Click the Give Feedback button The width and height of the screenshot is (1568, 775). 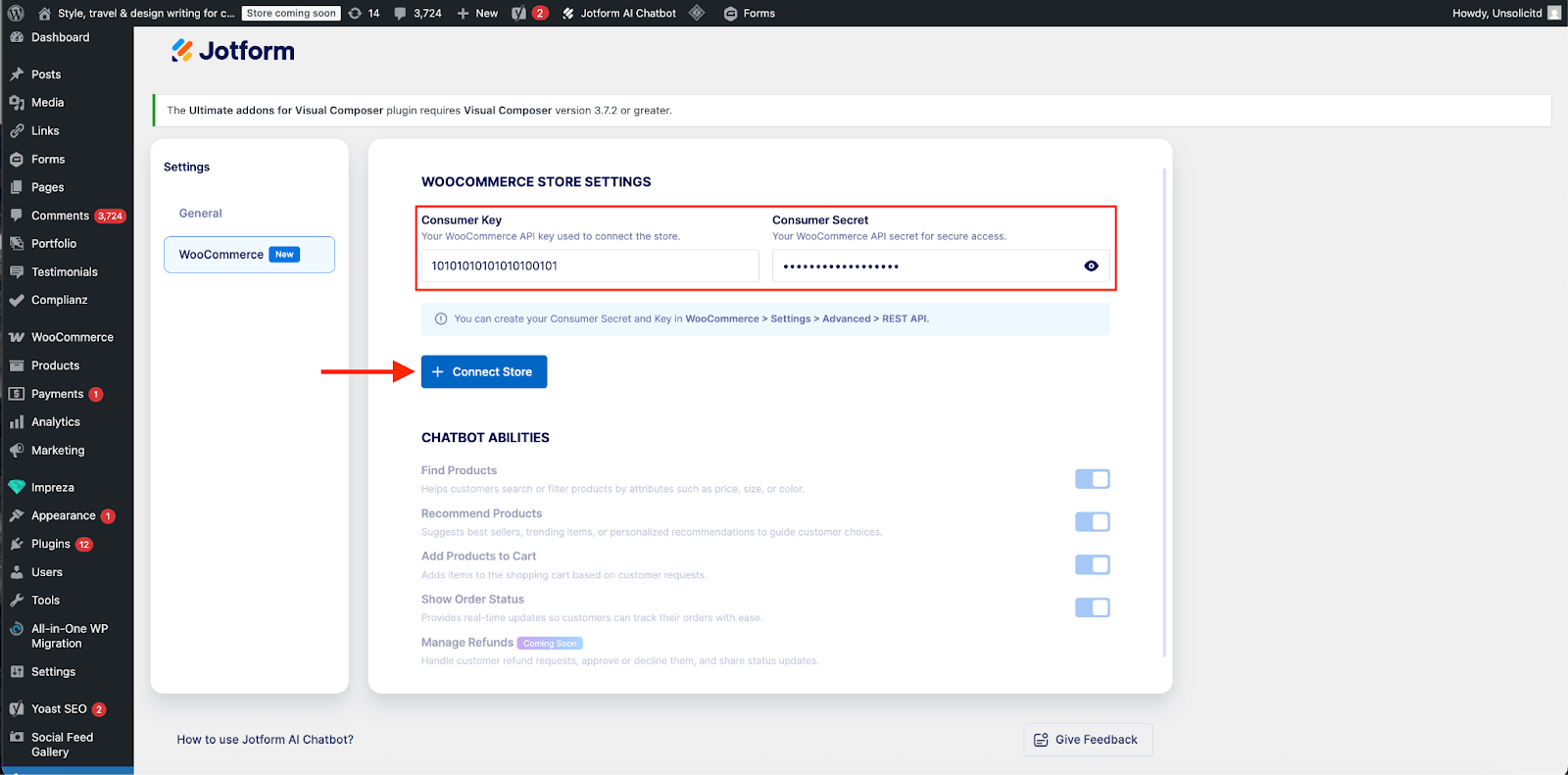(1087, 740)
